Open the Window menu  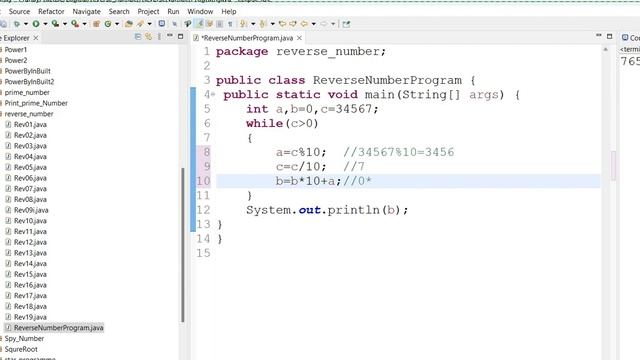point(200,11)
